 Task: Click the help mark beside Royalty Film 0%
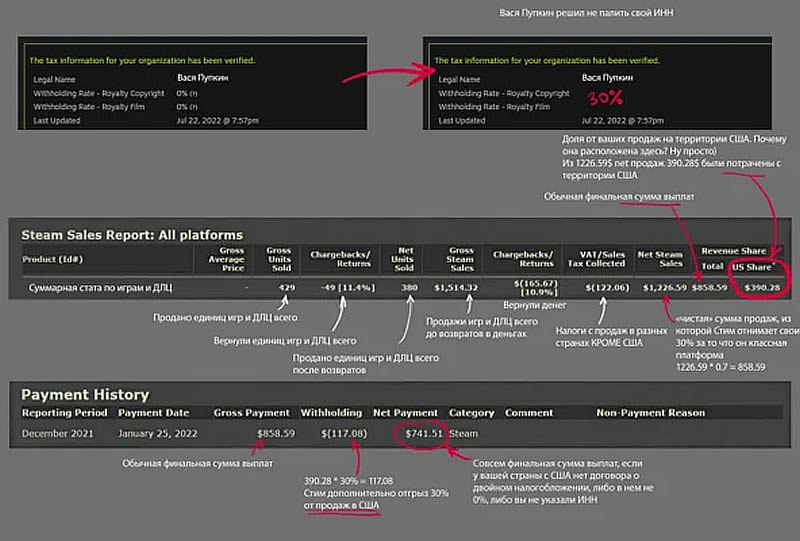point(194,107)
